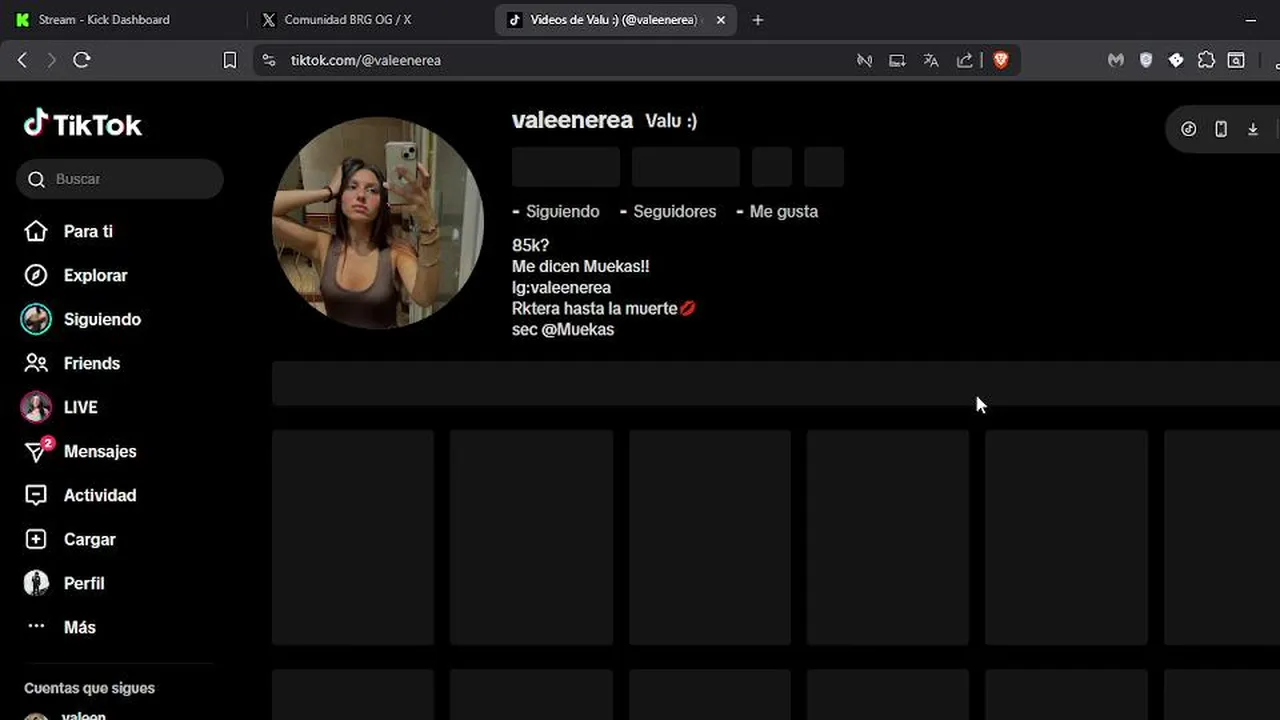Click the browser forward arrow
The height and width of the screenshot is (720, 1280).
click(51, 60)
